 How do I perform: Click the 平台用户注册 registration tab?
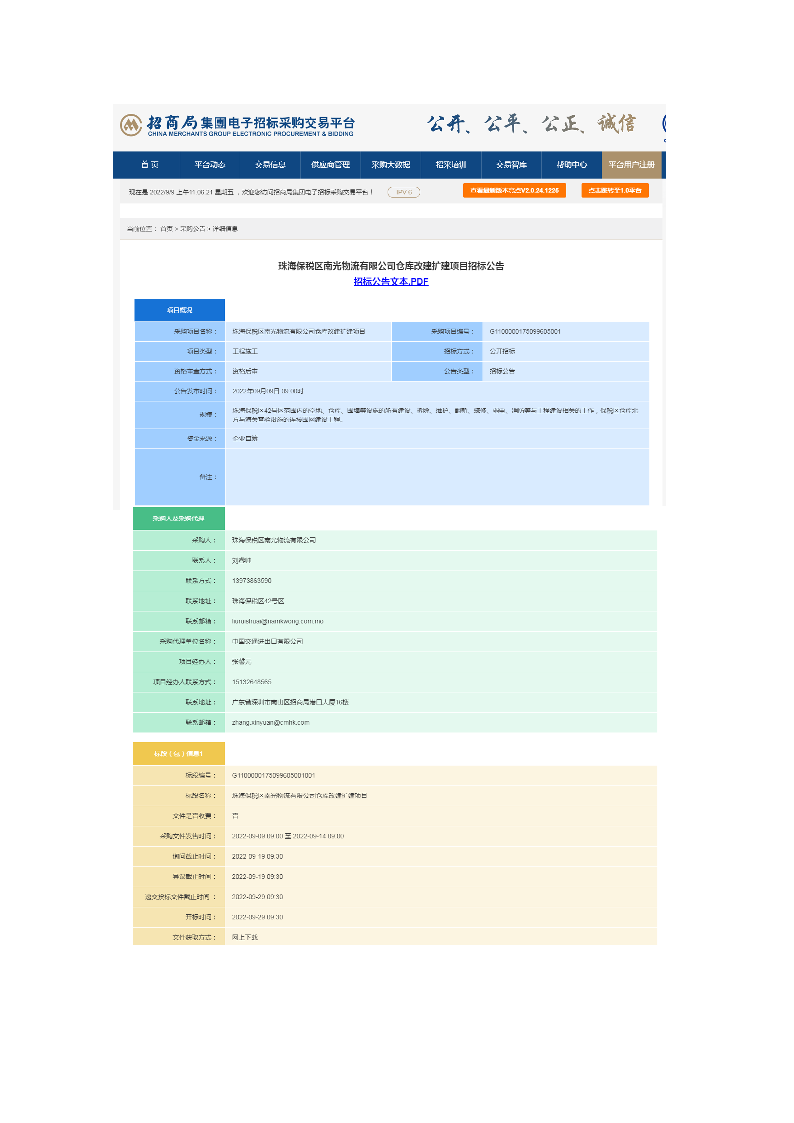coord(630,165)
